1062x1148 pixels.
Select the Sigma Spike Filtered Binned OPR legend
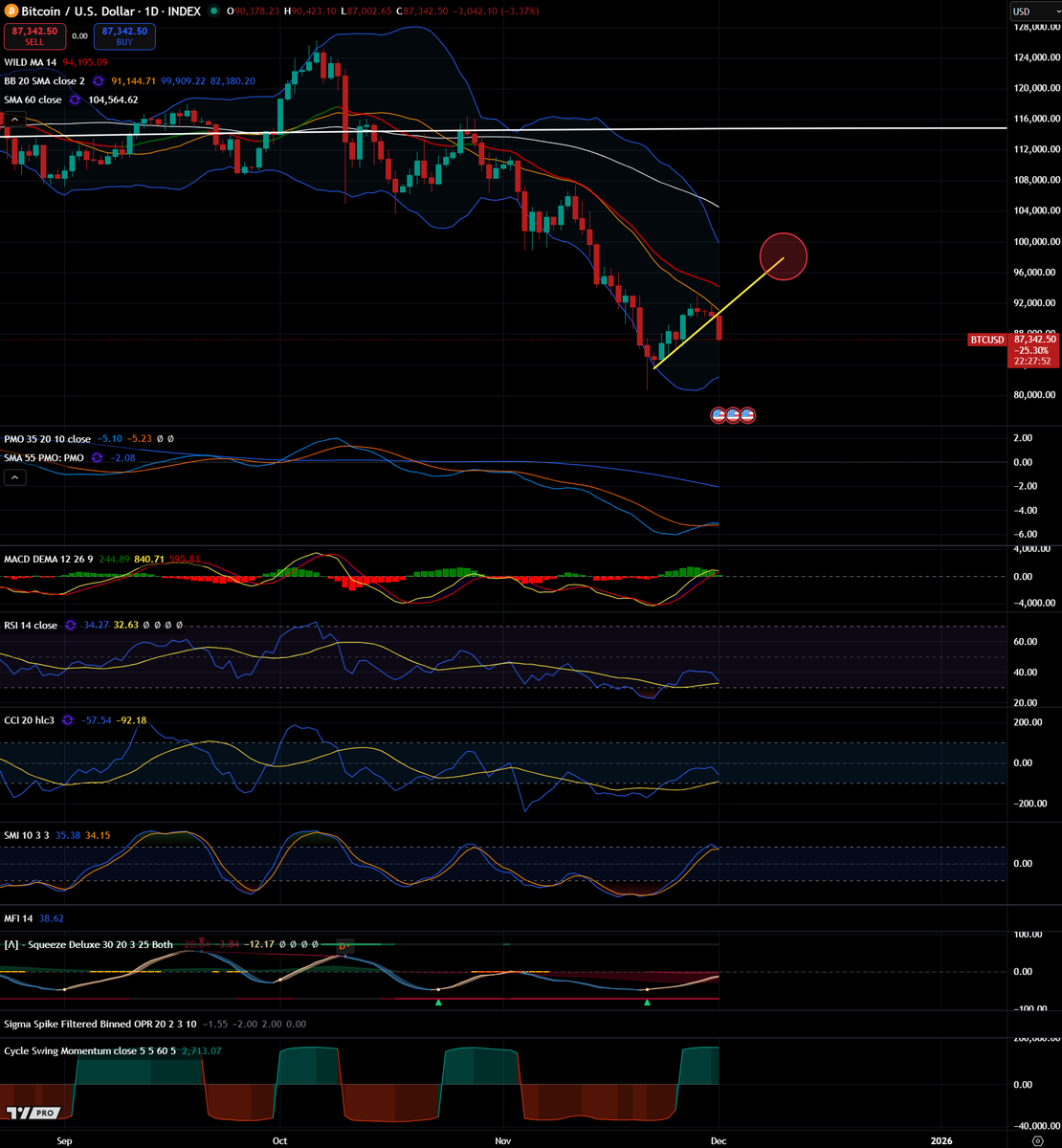click(x=100, y=1025)
